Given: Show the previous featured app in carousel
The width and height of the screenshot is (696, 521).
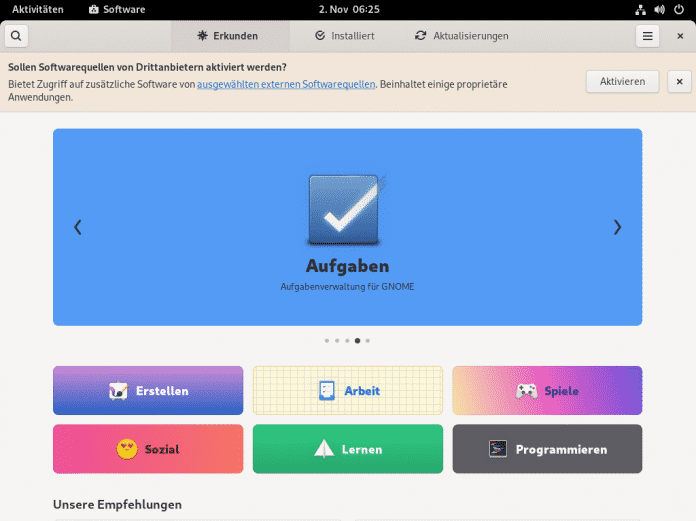Looking at the screenshot, I should click(78, 227).
